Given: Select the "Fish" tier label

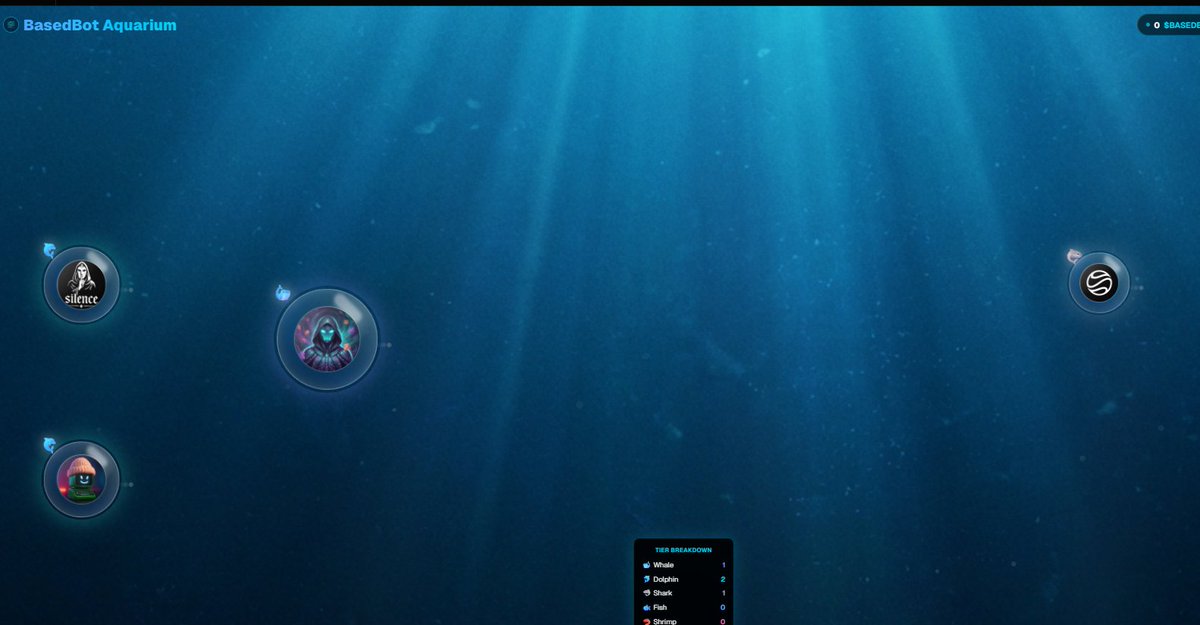Looking at the screenshot, I should point(660,607).
